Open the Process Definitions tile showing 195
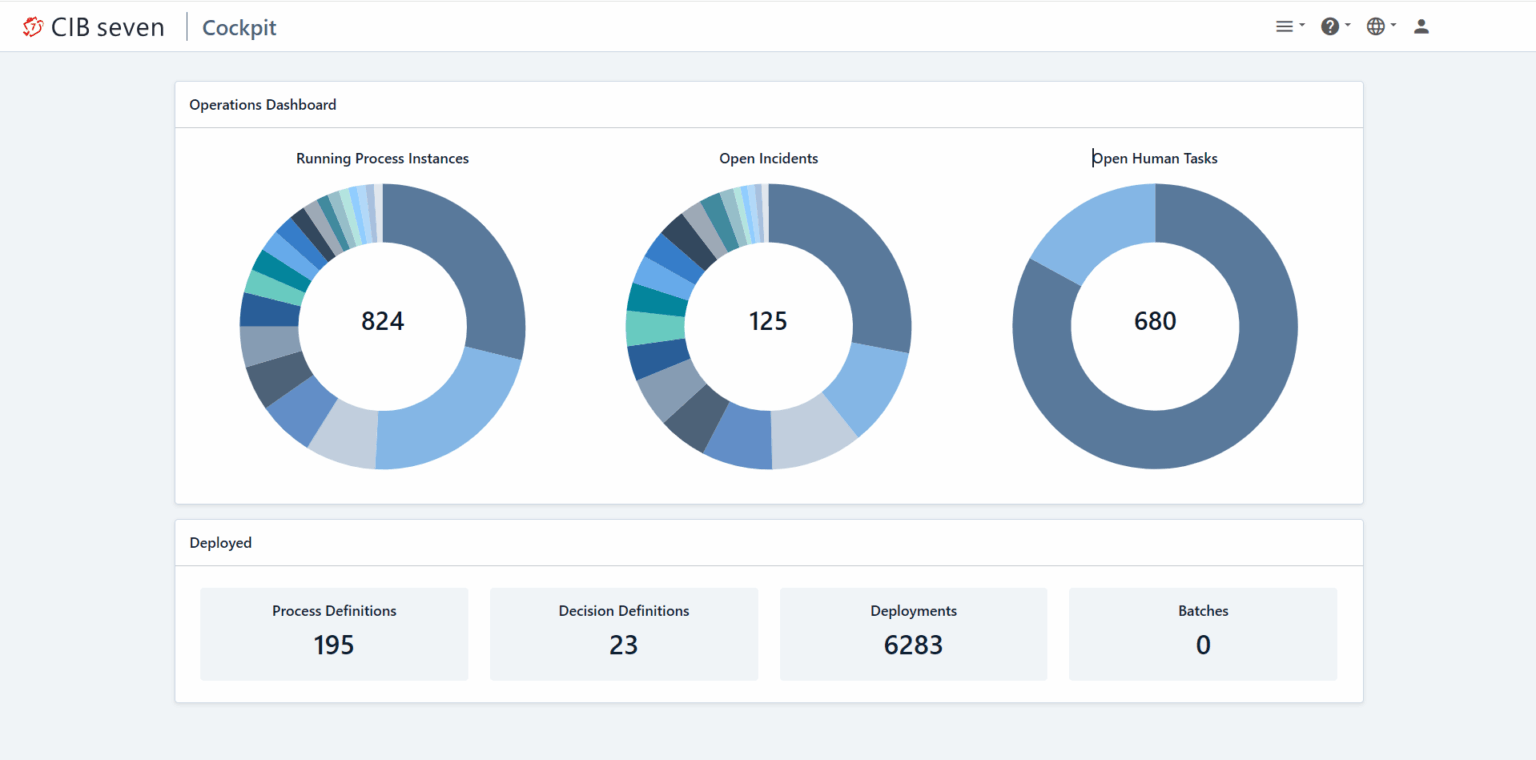This screenshot has width=1536, height=760. pyautogui.click(x=334, y=634)
